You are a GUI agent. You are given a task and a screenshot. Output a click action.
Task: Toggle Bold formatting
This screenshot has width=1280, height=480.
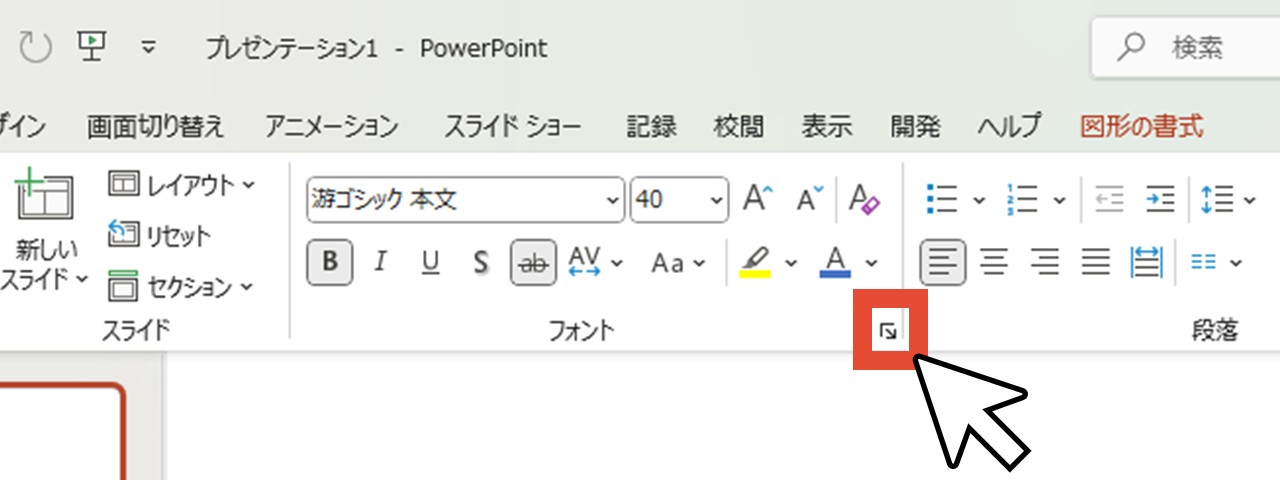(x=330, y=262)
